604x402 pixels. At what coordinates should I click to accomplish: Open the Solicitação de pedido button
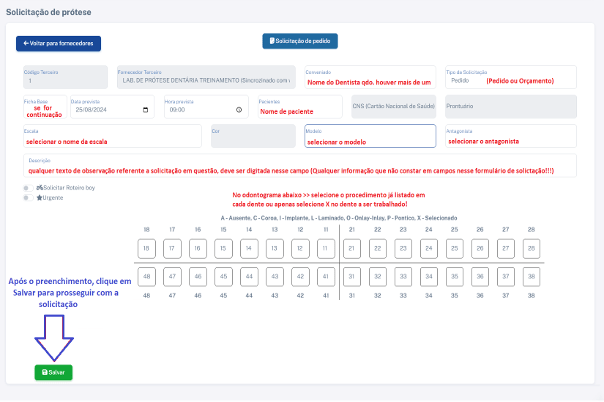pos(300,41)
